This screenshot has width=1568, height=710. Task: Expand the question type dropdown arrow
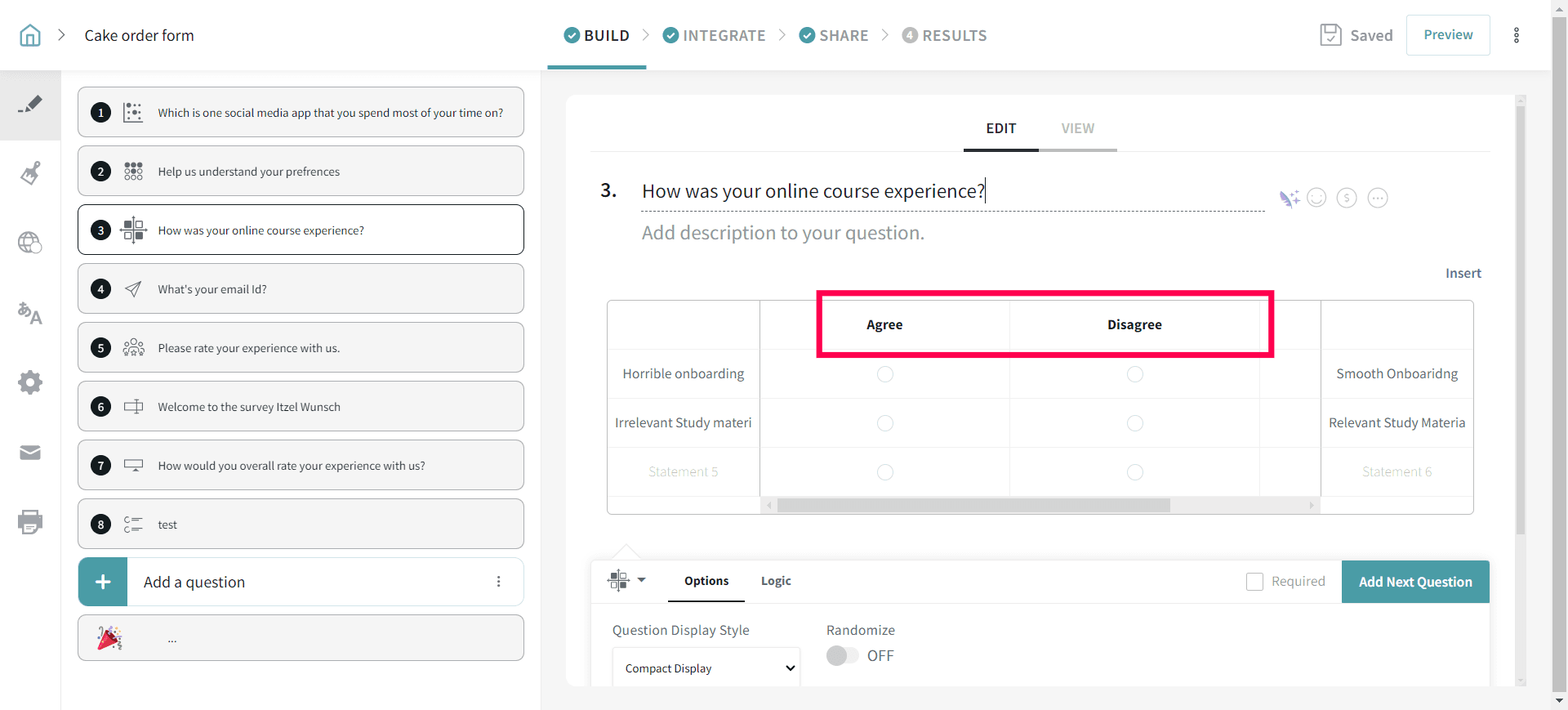click(x=642, y=580)
